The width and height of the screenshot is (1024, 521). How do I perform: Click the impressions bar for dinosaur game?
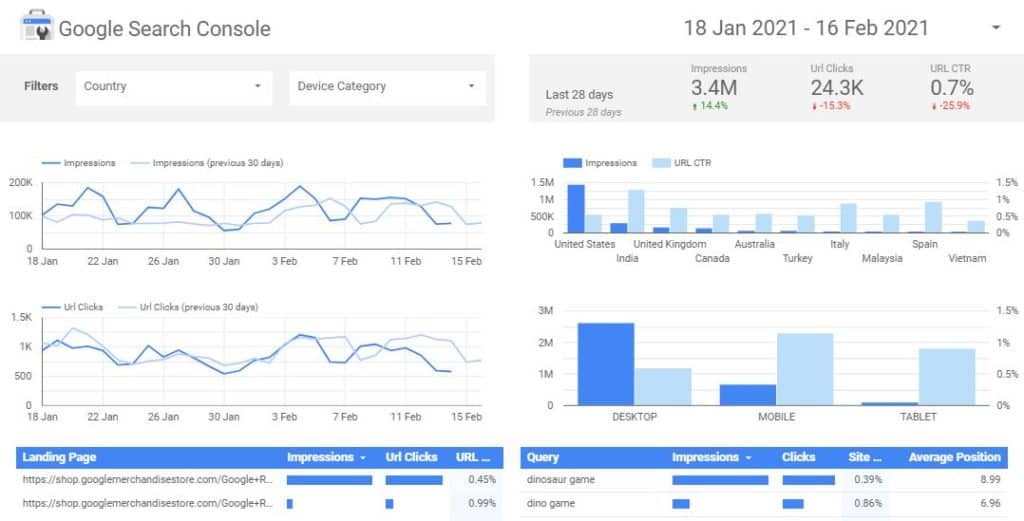click(x=720, y=480)
